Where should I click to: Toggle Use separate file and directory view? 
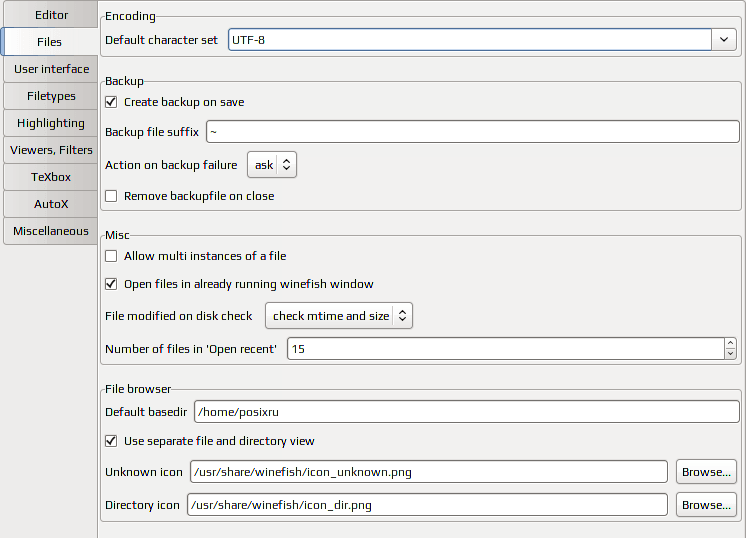tap(111, 441)
